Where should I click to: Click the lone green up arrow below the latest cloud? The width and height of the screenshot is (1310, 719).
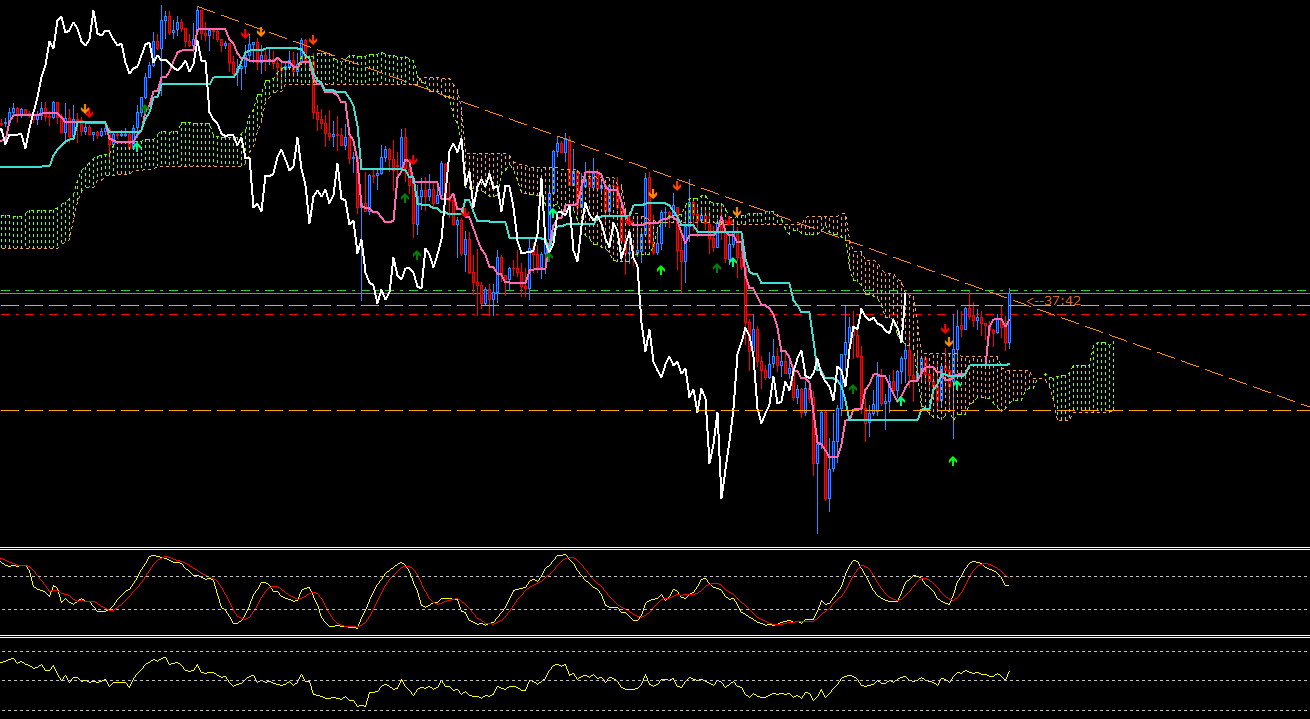tap(953, 461)
